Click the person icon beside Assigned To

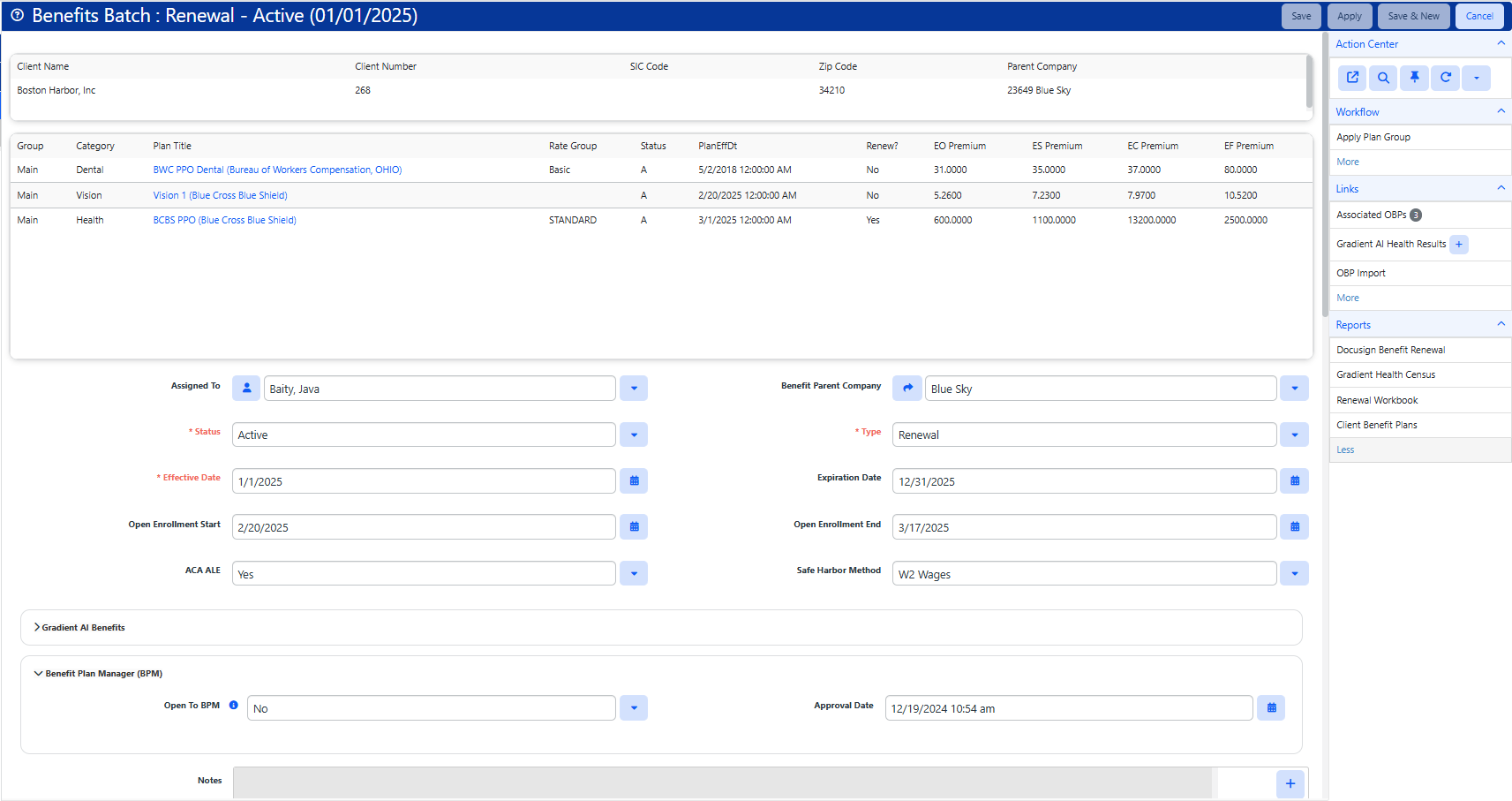pyautogui.click(x=246, y=388)
